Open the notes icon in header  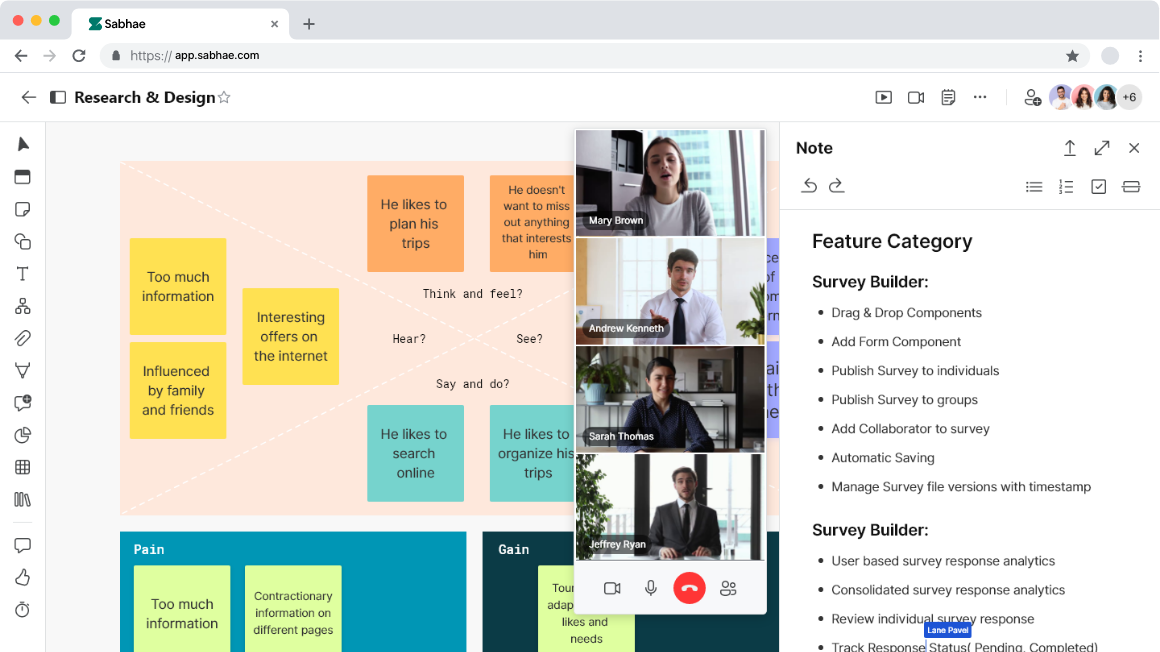coord(948,97)
